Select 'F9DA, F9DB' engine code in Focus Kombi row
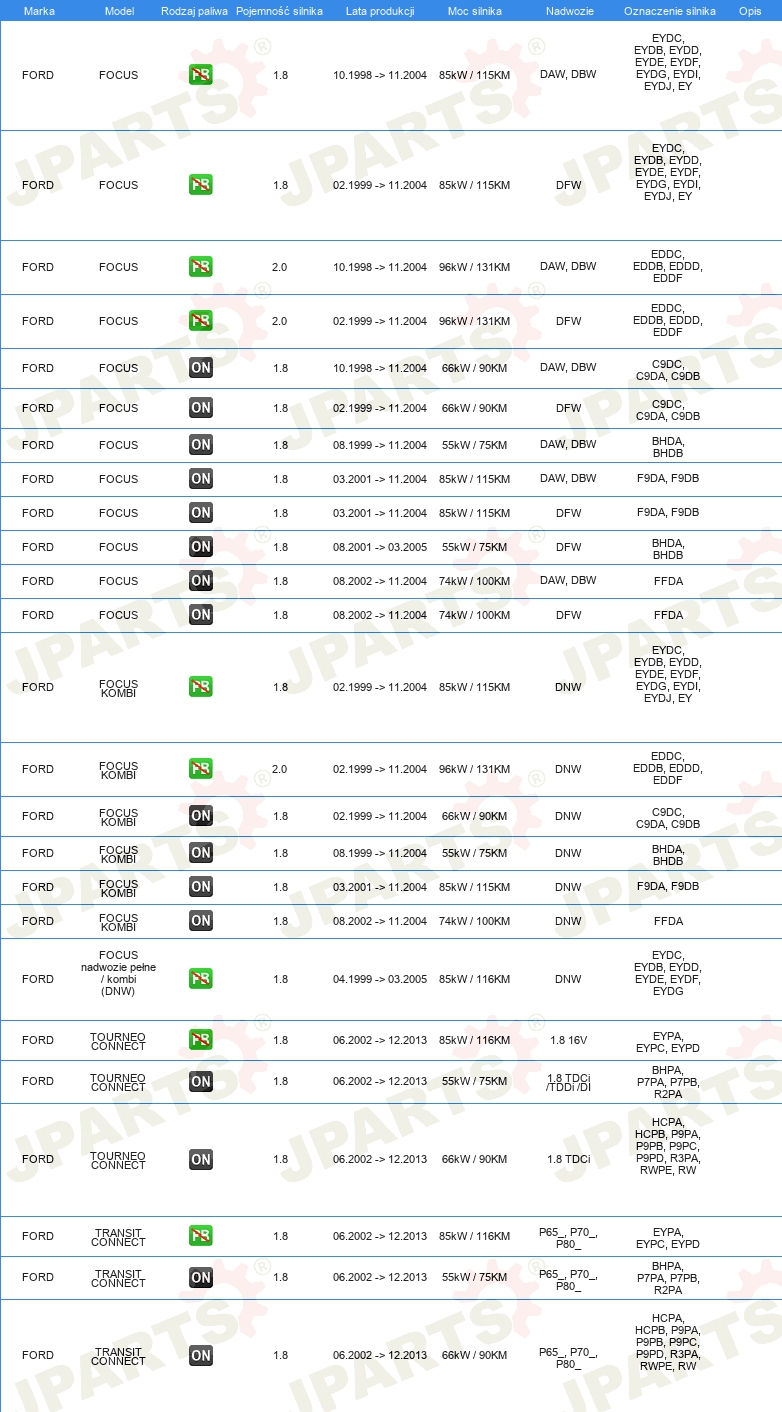782x1412 pixels. [x=668, y=886]
